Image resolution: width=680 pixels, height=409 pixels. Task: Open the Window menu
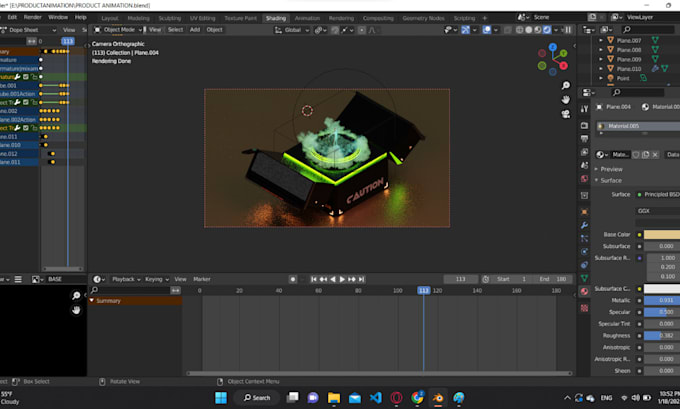pyautogui.click(x=58, y=17)
